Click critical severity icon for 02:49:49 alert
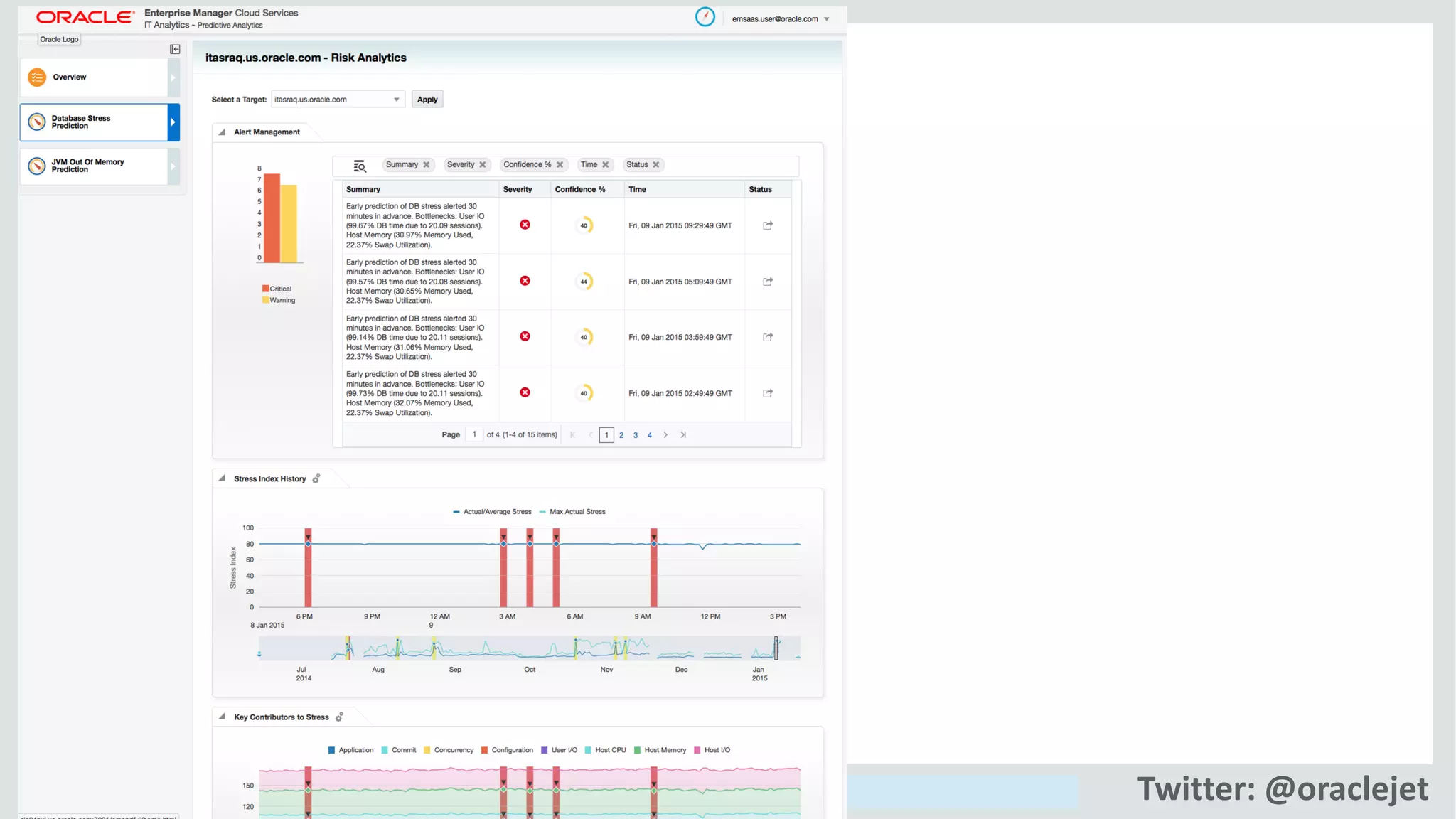The width and height of the screenshot is (1456, 819). (x=525, y=392)
